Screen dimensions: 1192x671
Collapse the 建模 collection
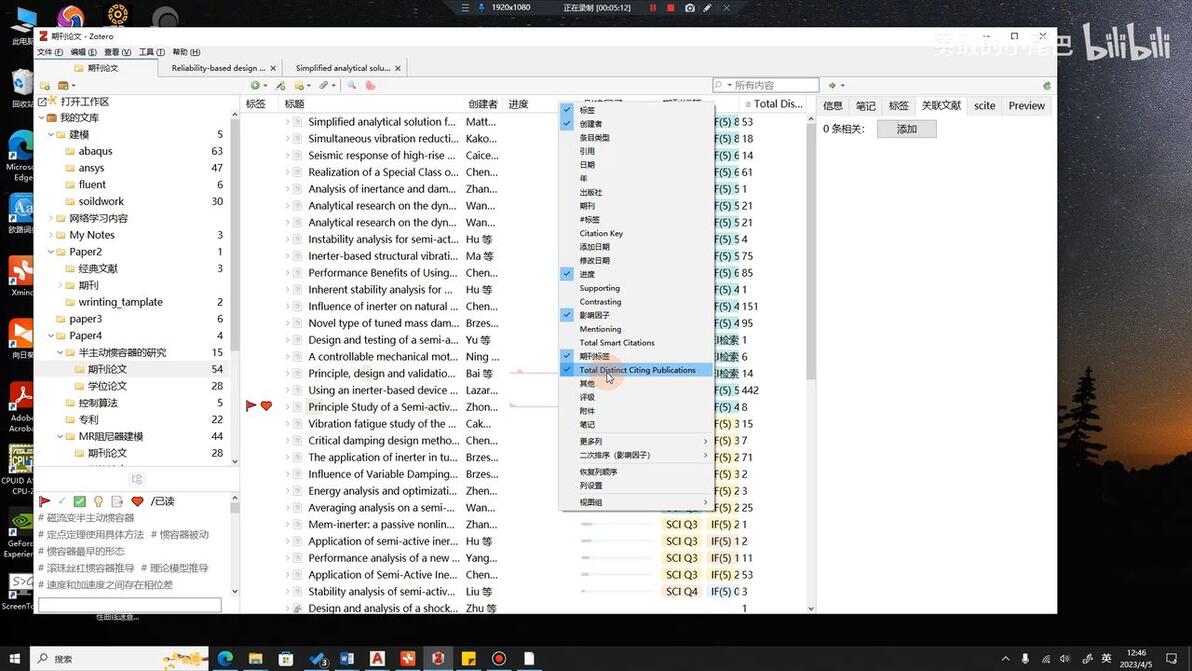point(51,135)
